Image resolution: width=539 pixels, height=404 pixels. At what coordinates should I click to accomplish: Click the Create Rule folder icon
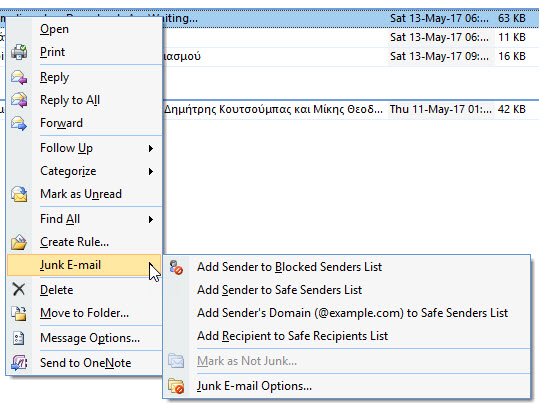point(19,242)
